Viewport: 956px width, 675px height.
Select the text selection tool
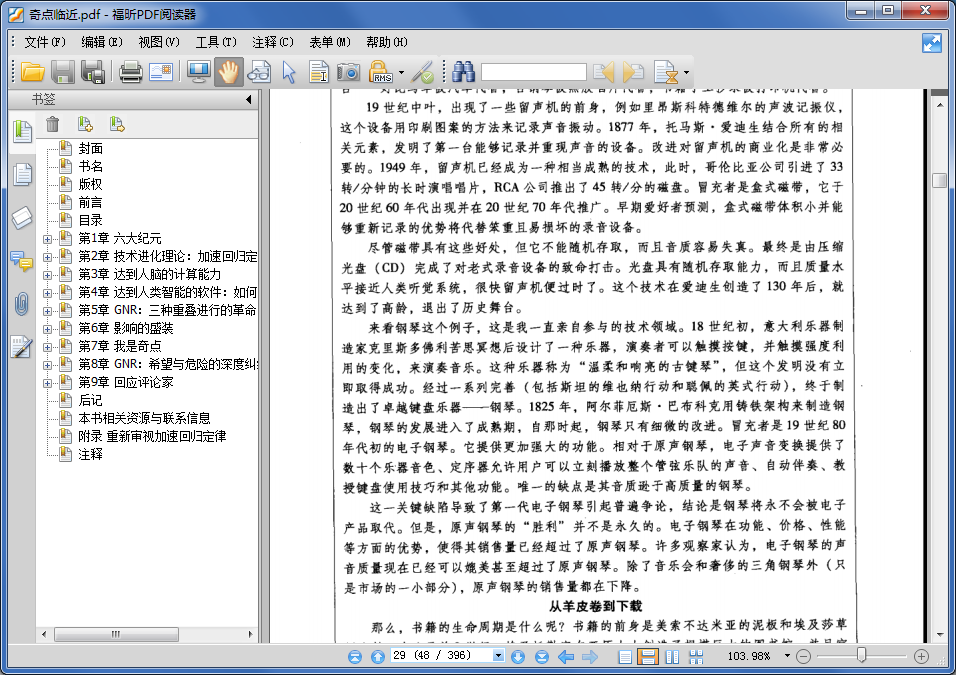click(x=318, y=73)
